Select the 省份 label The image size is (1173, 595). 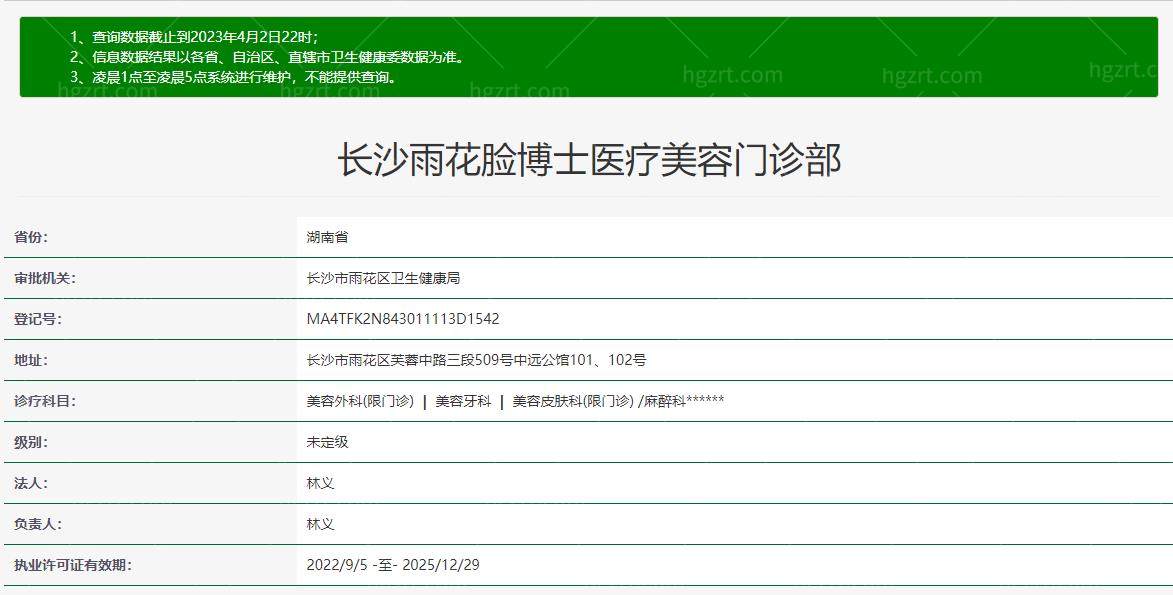point(31,237)
